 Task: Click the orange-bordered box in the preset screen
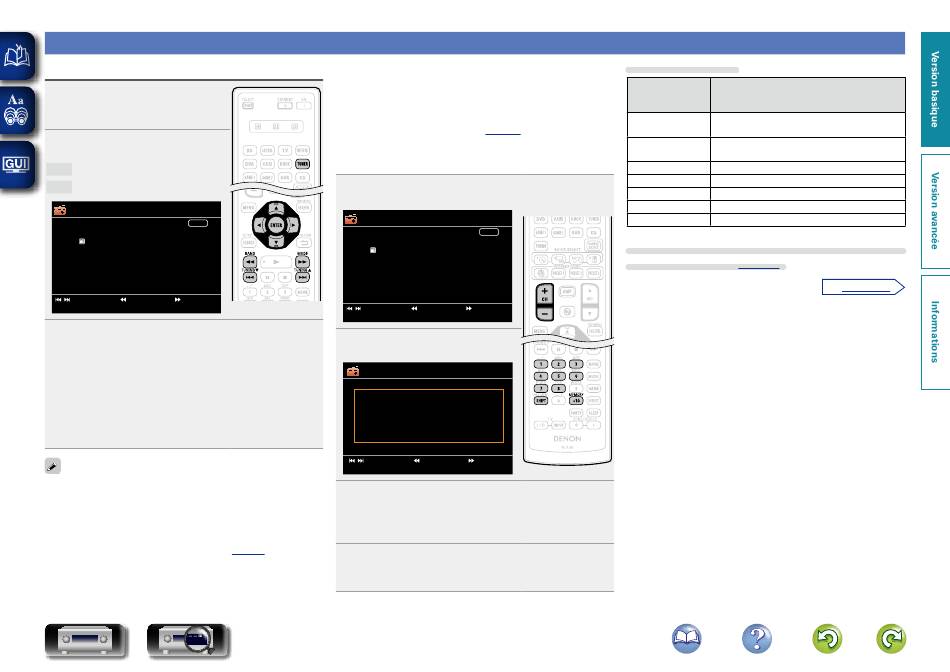pyautogui.click(x=428, y=416)
